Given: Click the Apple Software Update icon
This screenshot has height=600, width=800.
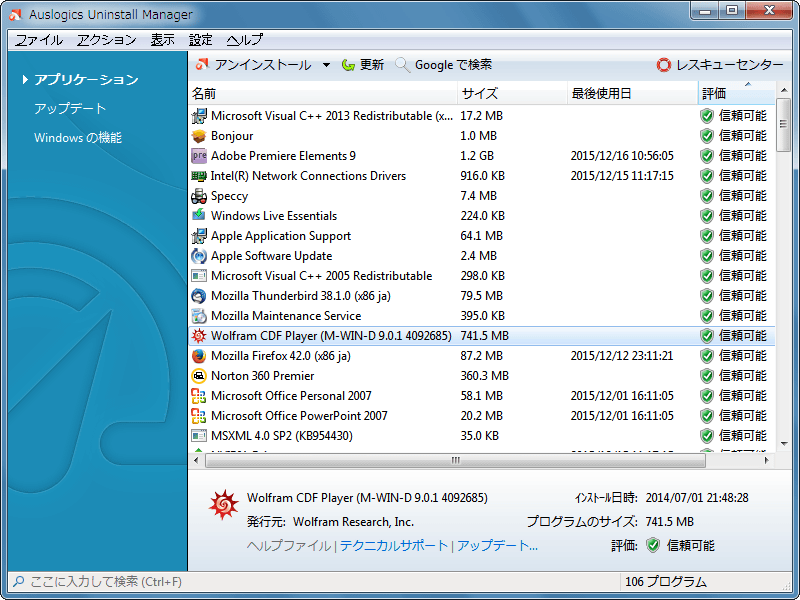Looking at the screenshot, I should 198,256.
